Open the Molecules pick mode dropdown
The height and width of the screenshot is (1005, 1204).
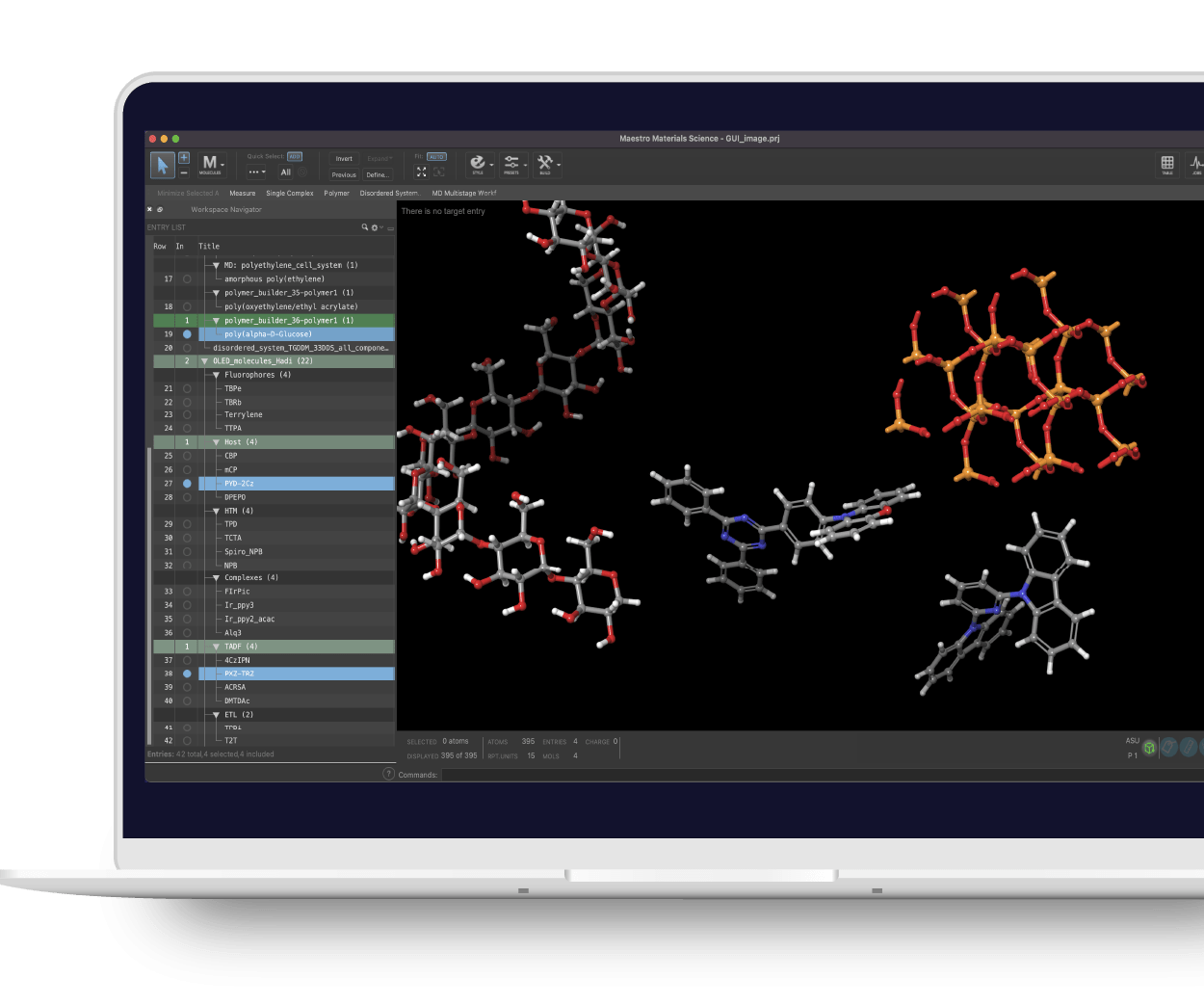pos(210,165)
